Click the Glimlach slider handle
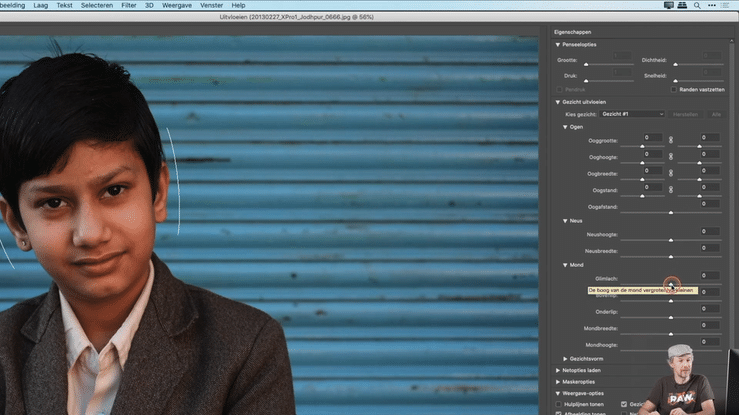The width and height of the screenshot is (739, 415). [x=671, y=285]
